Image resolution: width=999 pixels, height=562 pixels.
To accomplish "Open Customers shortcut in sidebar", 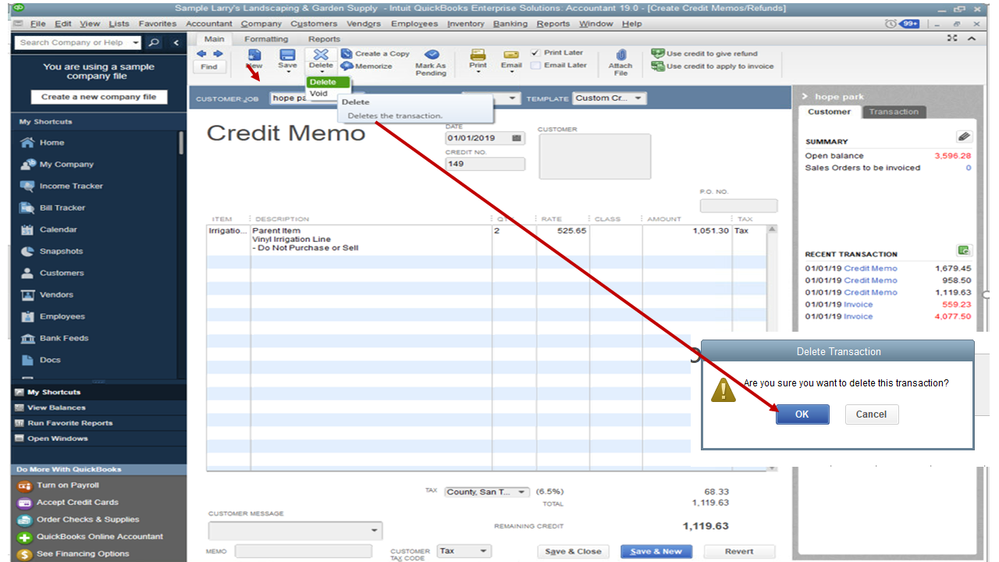I will click(x=61, y=273).
